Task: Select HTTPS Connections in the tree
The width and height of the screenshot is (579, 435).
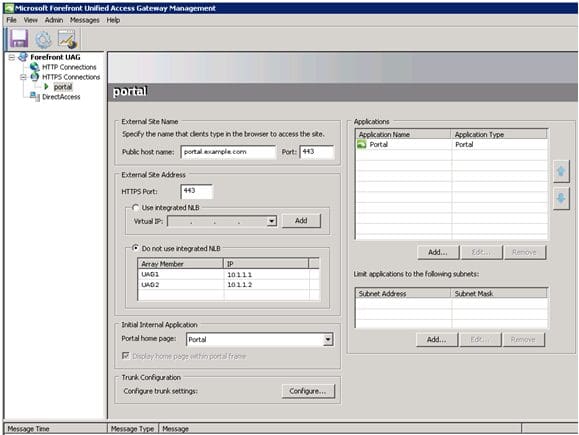Action: point(71,77)
